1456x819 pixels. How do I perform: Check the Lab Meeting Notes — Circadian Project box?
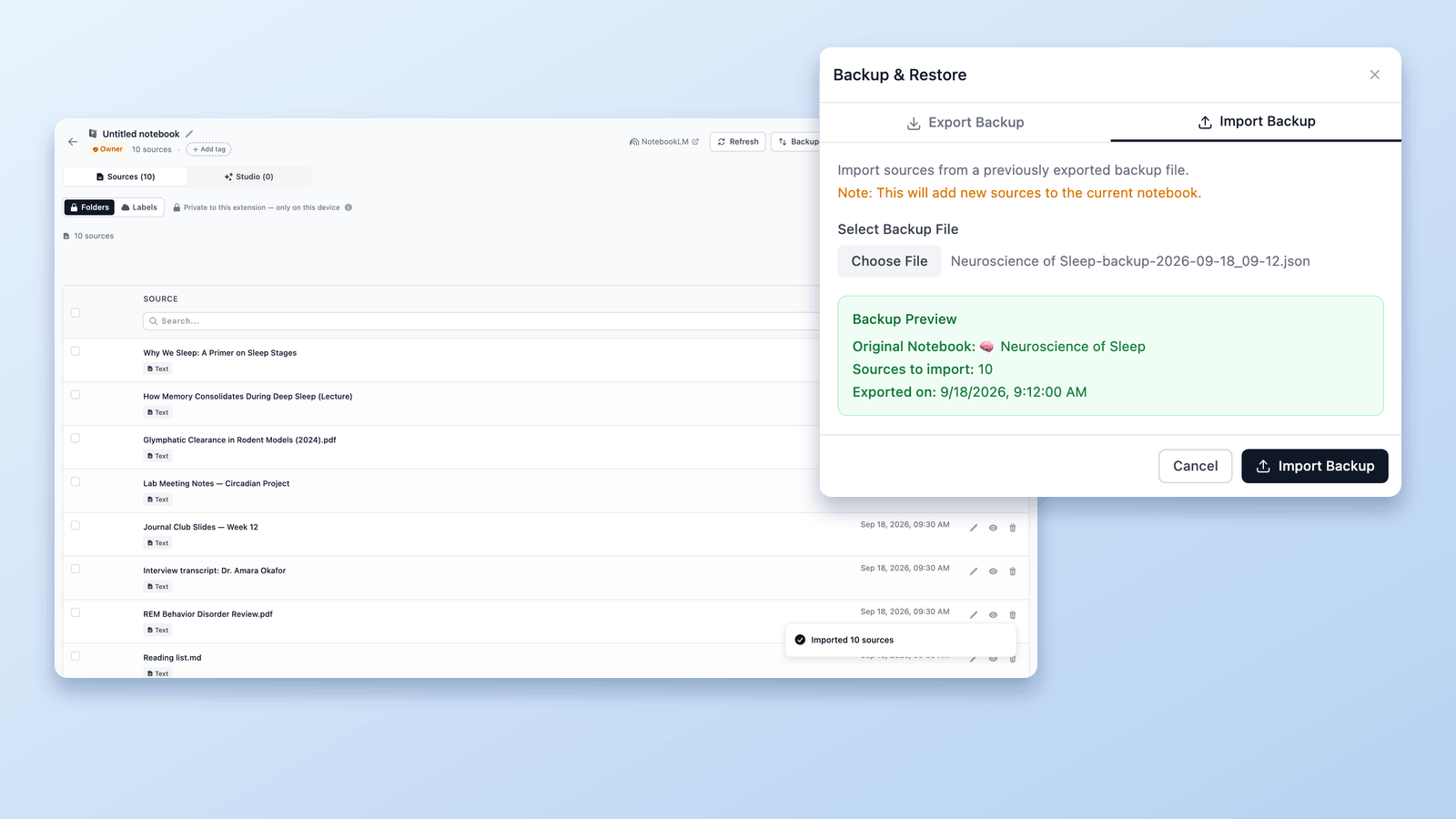[x=76, y=482]
